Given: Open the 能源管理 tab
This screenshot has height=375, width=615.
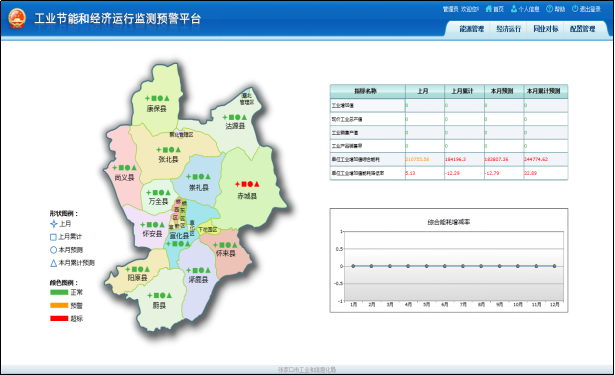Looking at the screenshot, I should [471, 29].
